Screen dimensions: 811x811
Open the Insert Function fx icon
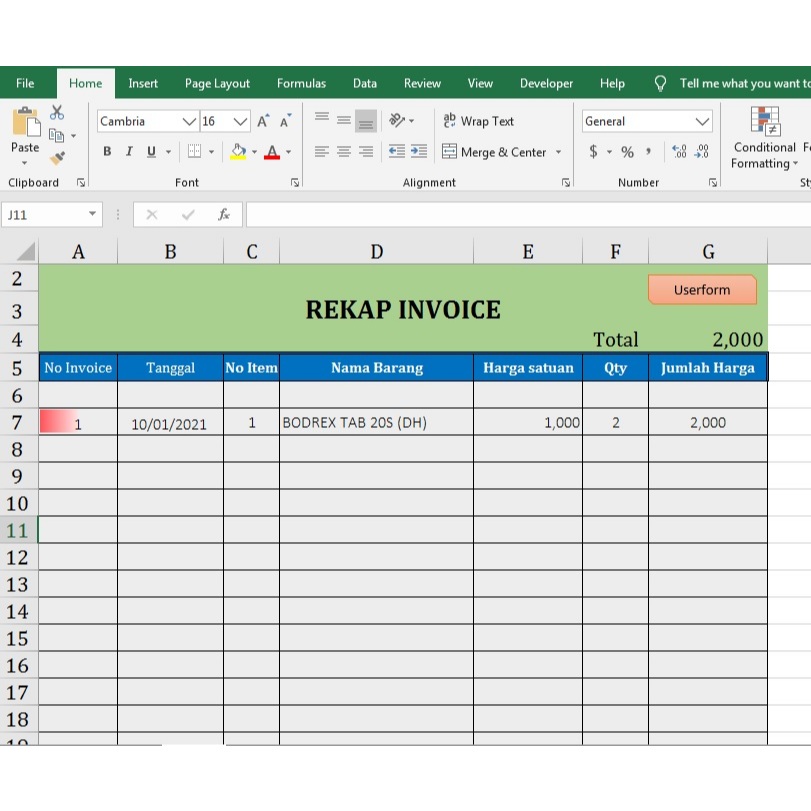224,214
